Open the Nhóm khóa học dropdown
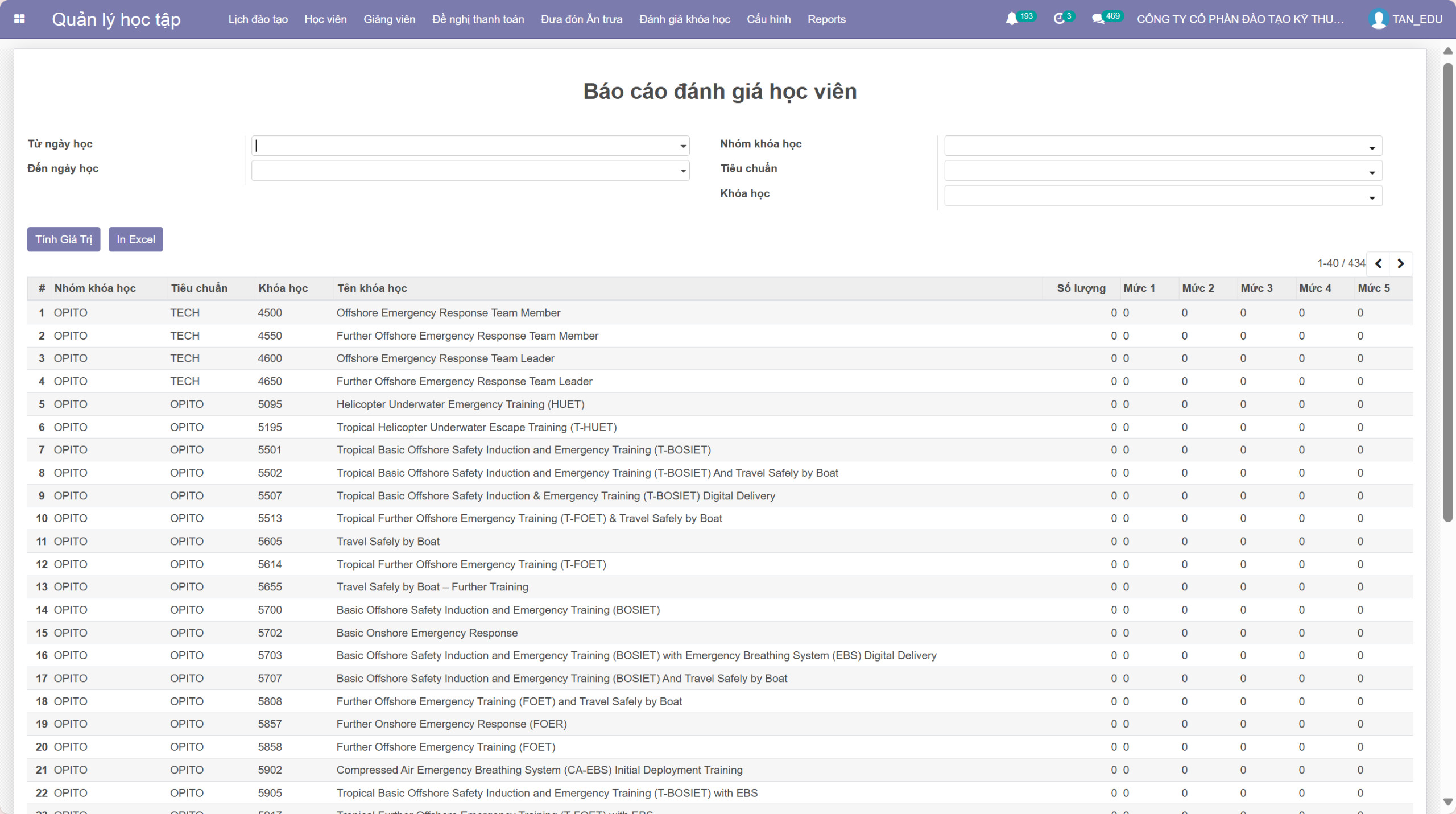The height and width of the screenshot is (814, 1456). [x=1372, y=148]
